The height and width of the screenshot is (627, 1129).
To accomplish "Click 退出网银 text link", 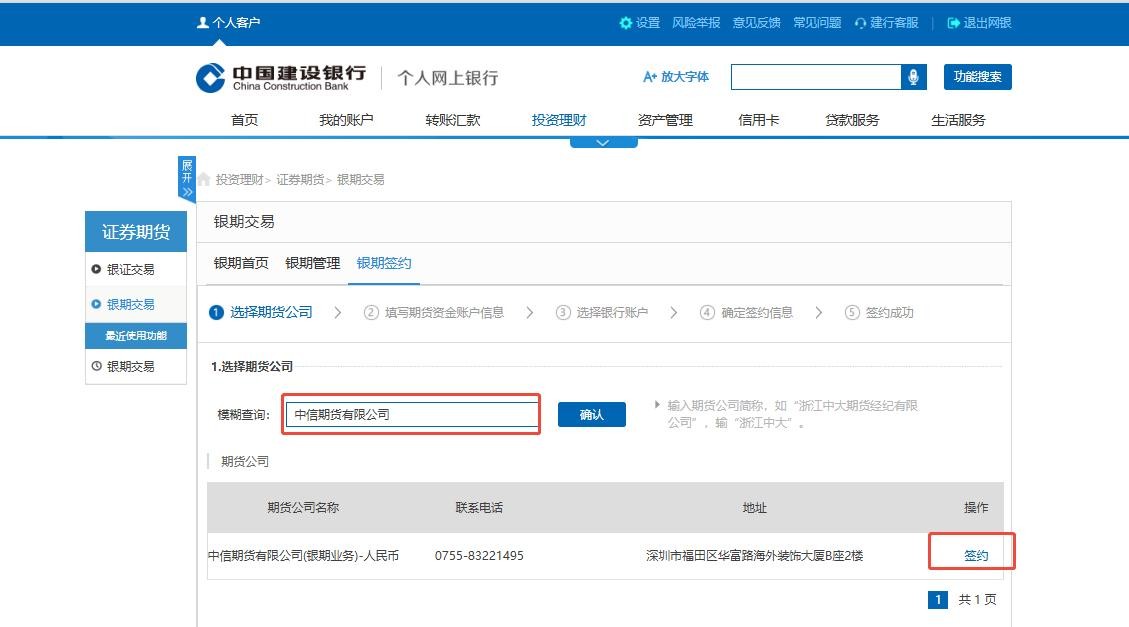I will click(x=987, y=23).
